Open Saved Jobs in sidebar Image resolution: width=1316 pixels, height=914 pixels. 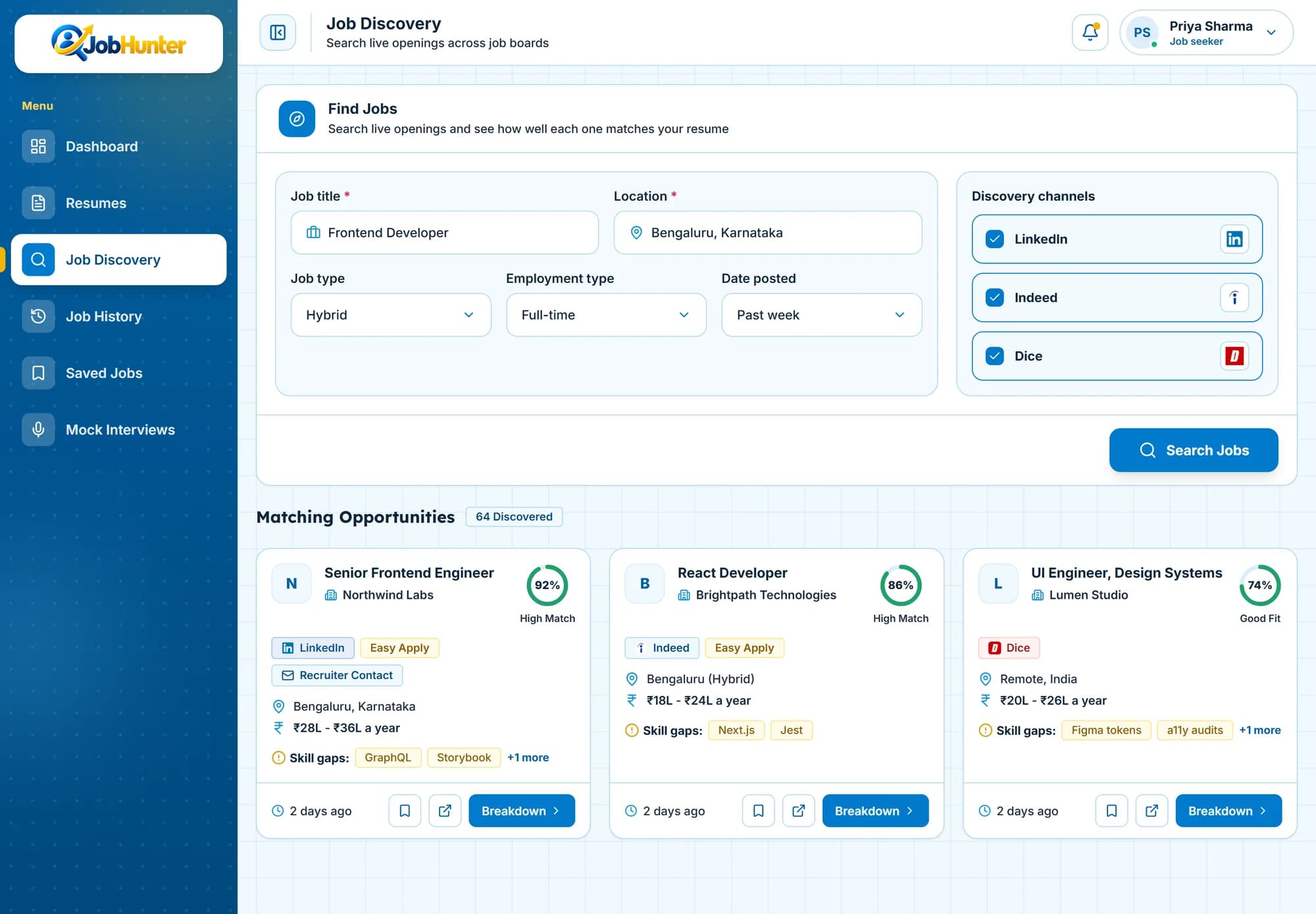(x=118, y=372)
